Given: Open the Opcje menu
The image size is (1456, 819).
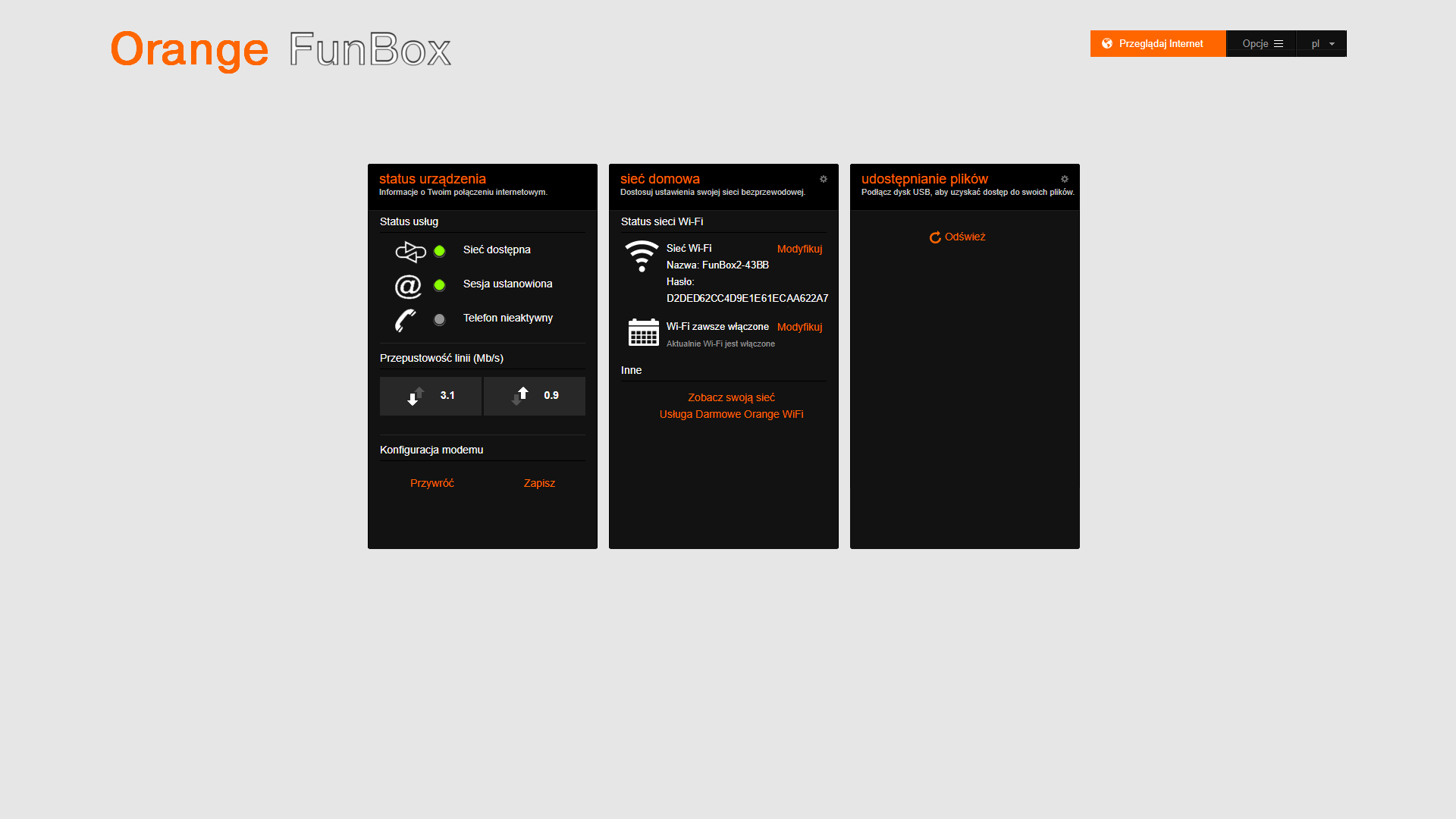Looking at the screenshot, I should click(1262, 44).
